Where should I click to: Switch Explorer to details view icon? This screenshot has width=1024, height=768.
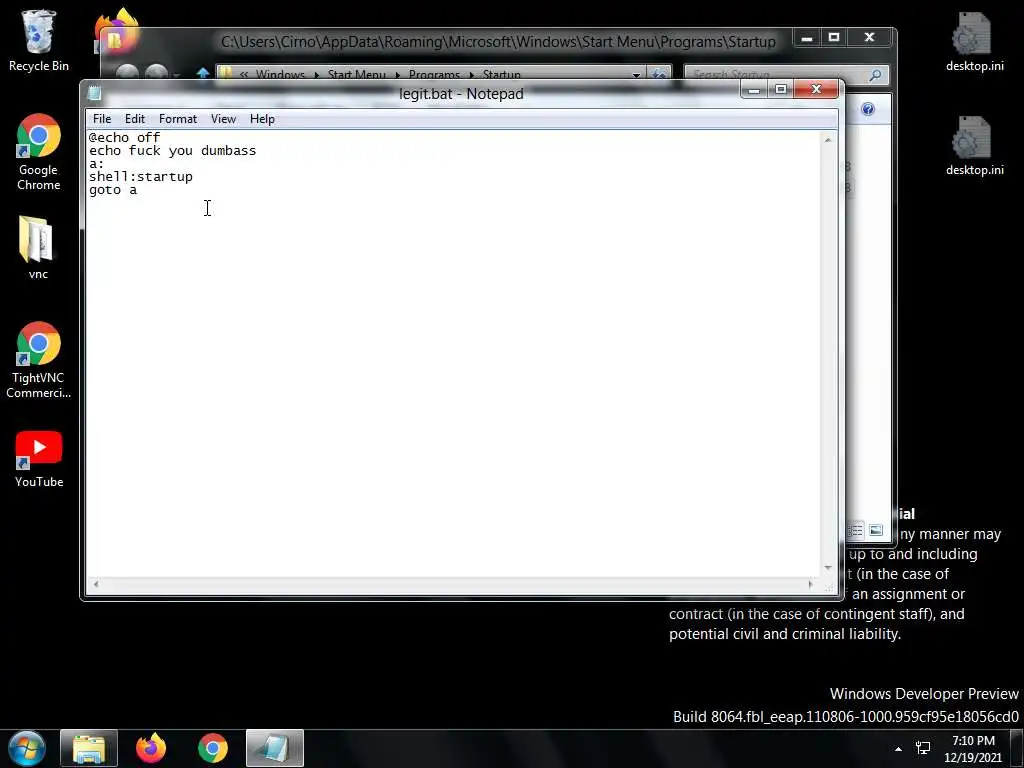(x=856, y=530)
